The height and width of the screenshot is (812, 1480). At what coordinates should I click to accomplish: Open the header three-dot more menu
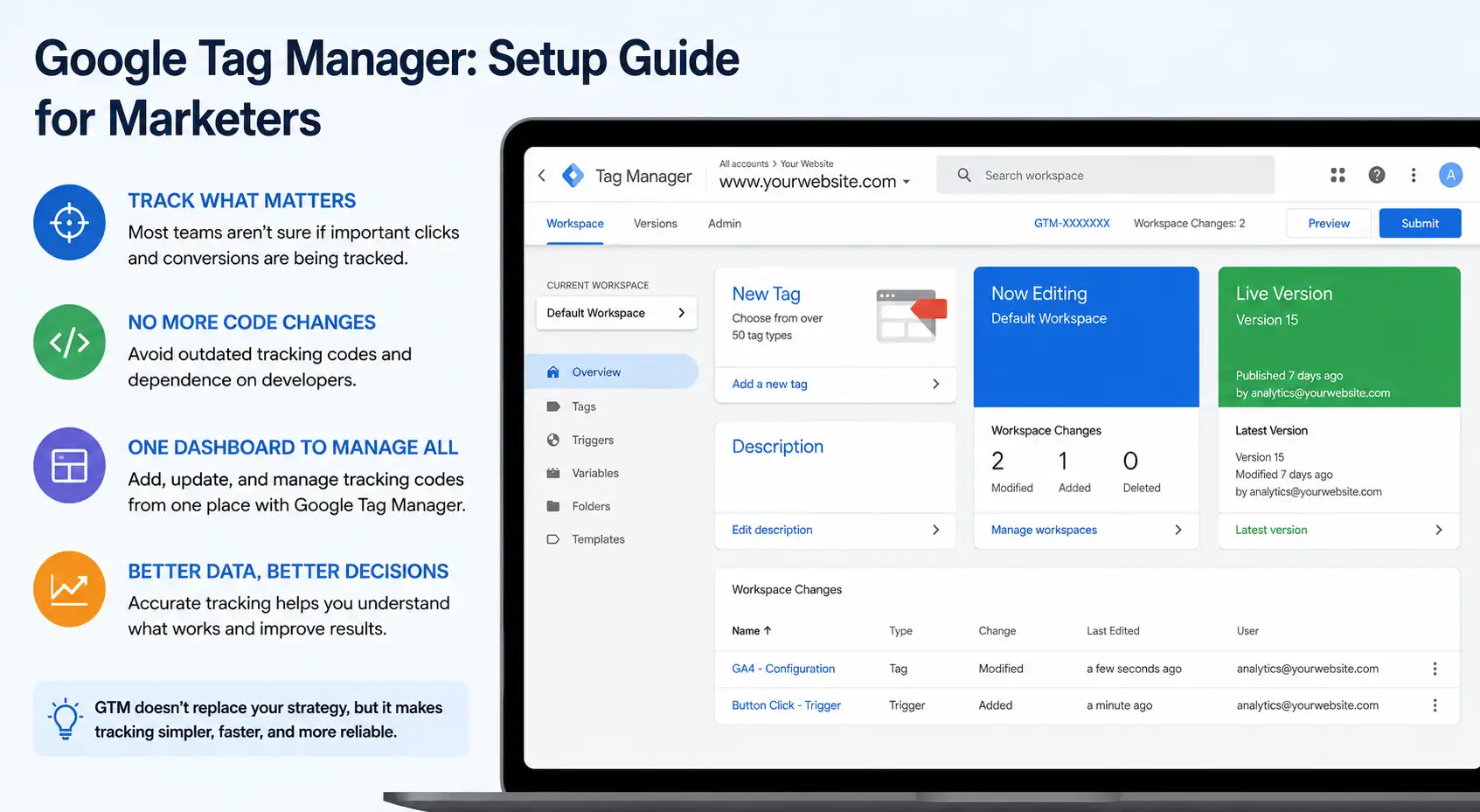[1414, 175]
